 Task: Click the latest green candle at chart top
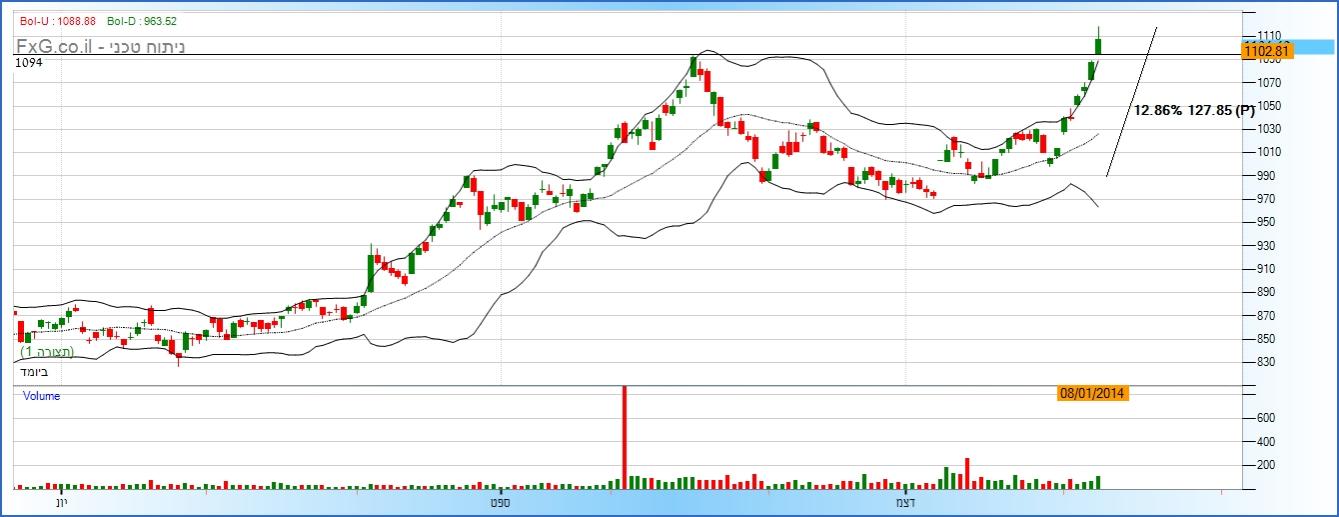click(x=1098, y=45)
